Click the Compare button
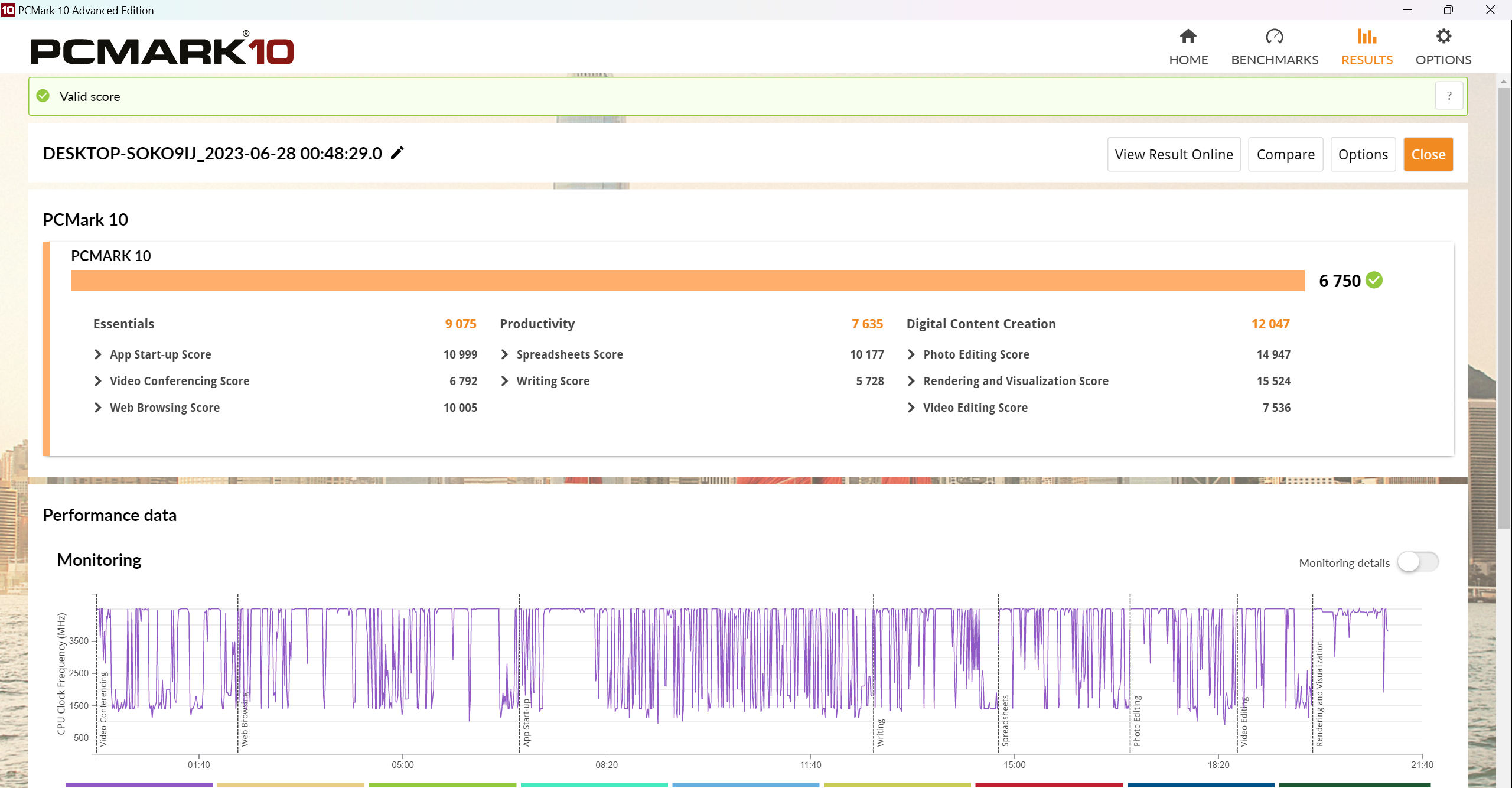The width and height of the screenshot is (1512, 788). pos(1285,154)
